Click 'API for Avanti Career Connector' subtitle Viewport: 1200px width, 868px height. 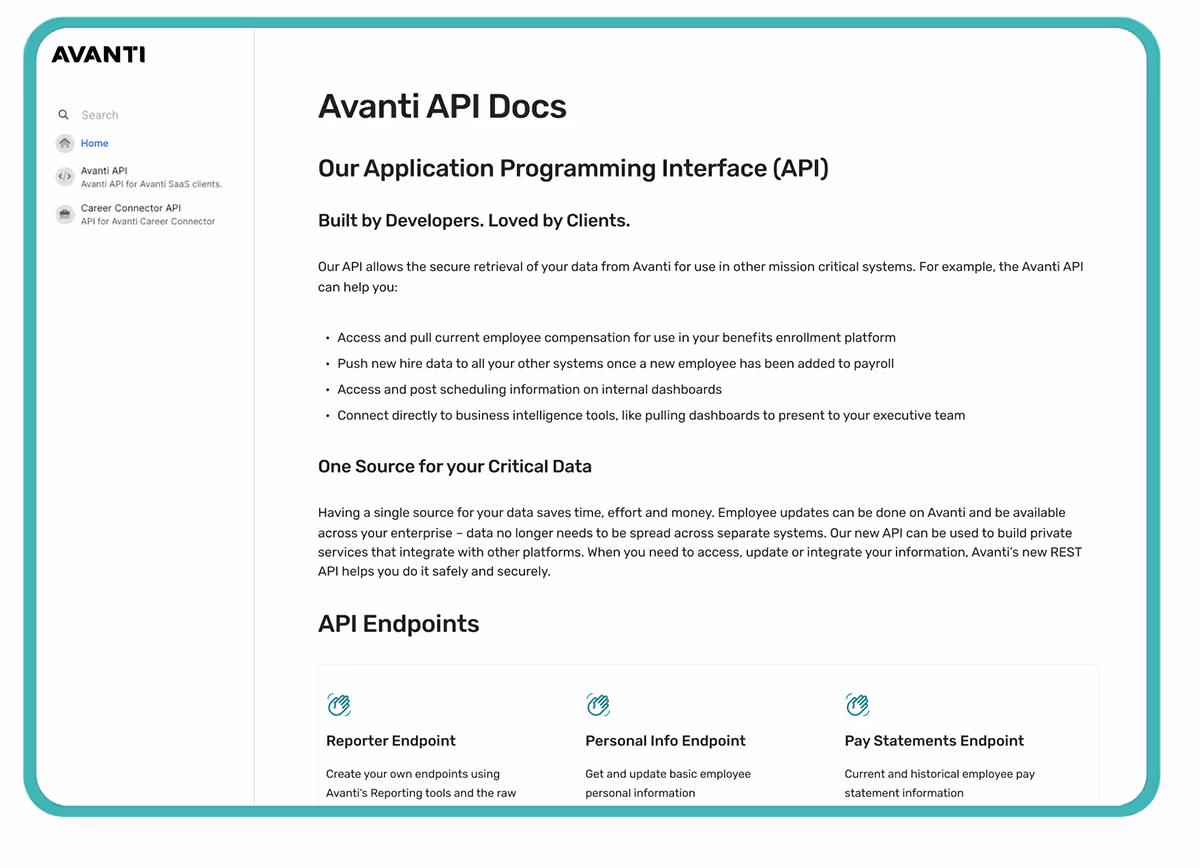148,221
